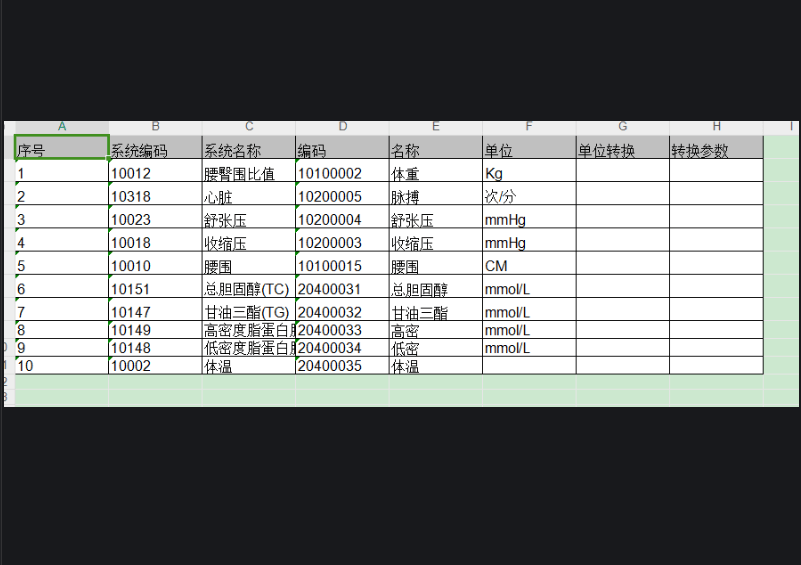Image resolution: width=801 pixels, height=565 pixels.
Task: Click the empty 单位 cell in 体温 row
Action: (x=529, y=366)
